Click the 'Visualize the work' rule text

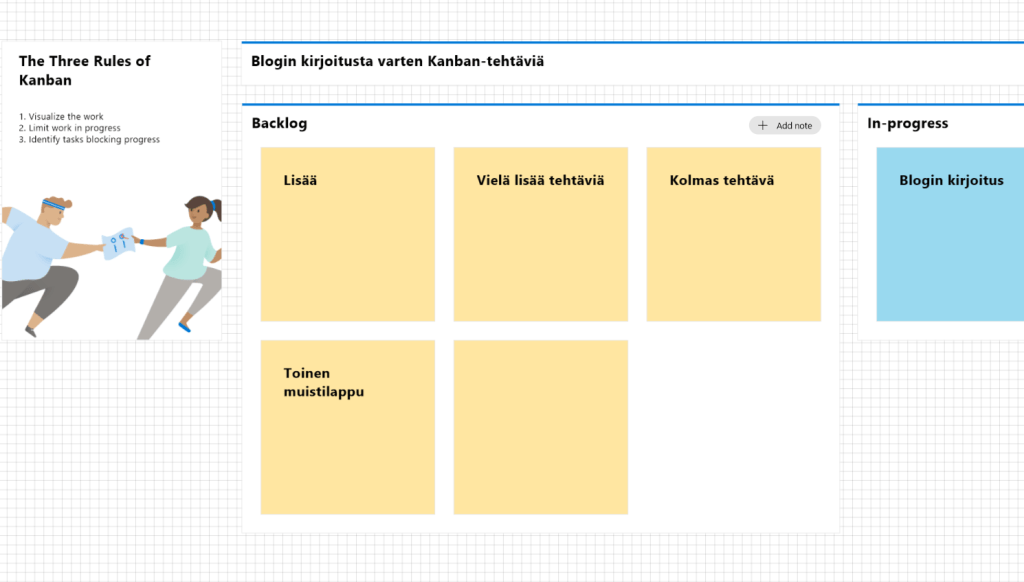61,117
